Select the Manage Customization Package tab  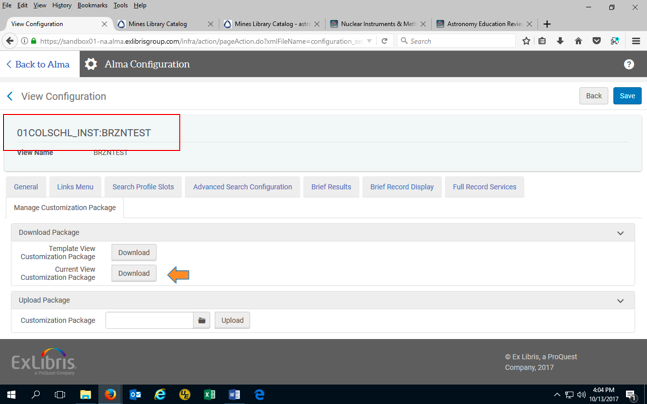click(65, 208)
